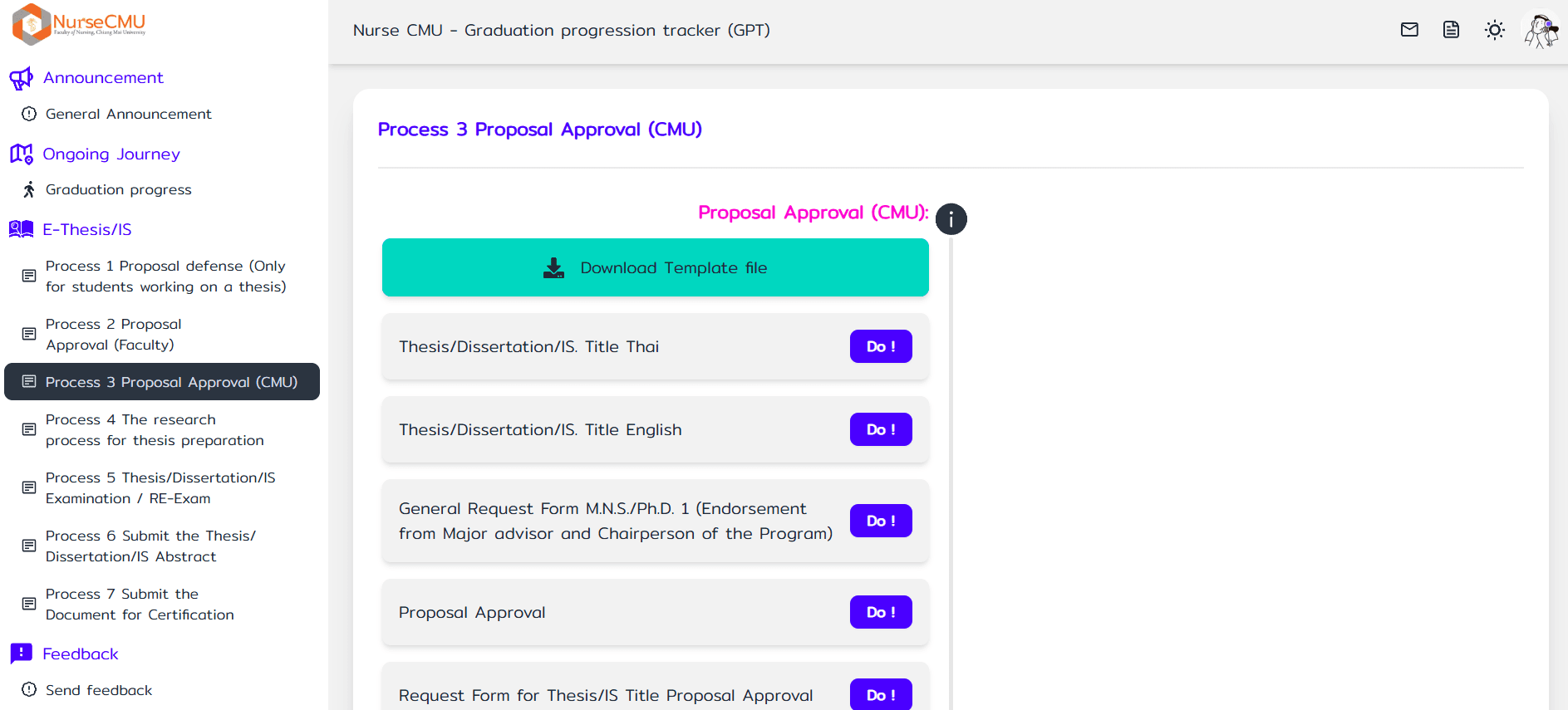Click Do ! for General Request Form
The width and height of the screenshot is (1568, 710).
point(880,521)
